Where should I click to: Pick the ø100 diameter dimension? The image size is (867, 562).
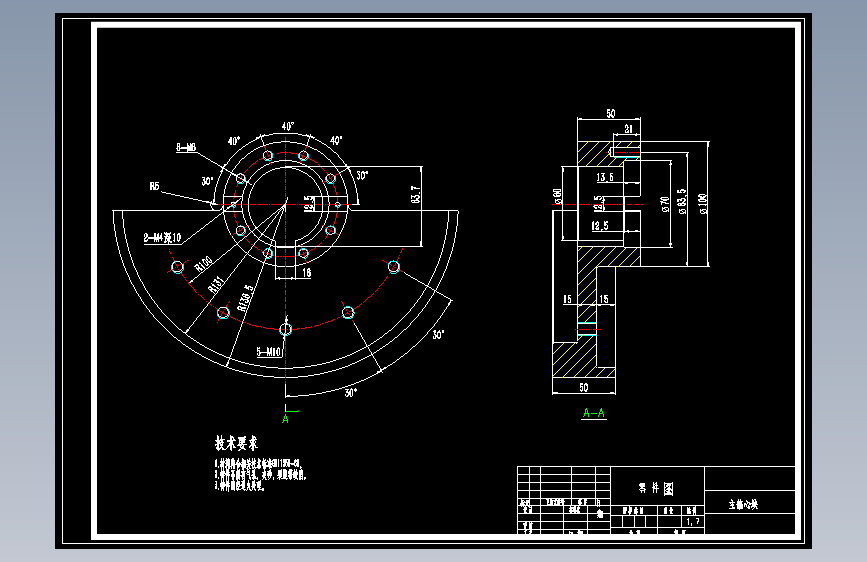[x=703, y=204]
